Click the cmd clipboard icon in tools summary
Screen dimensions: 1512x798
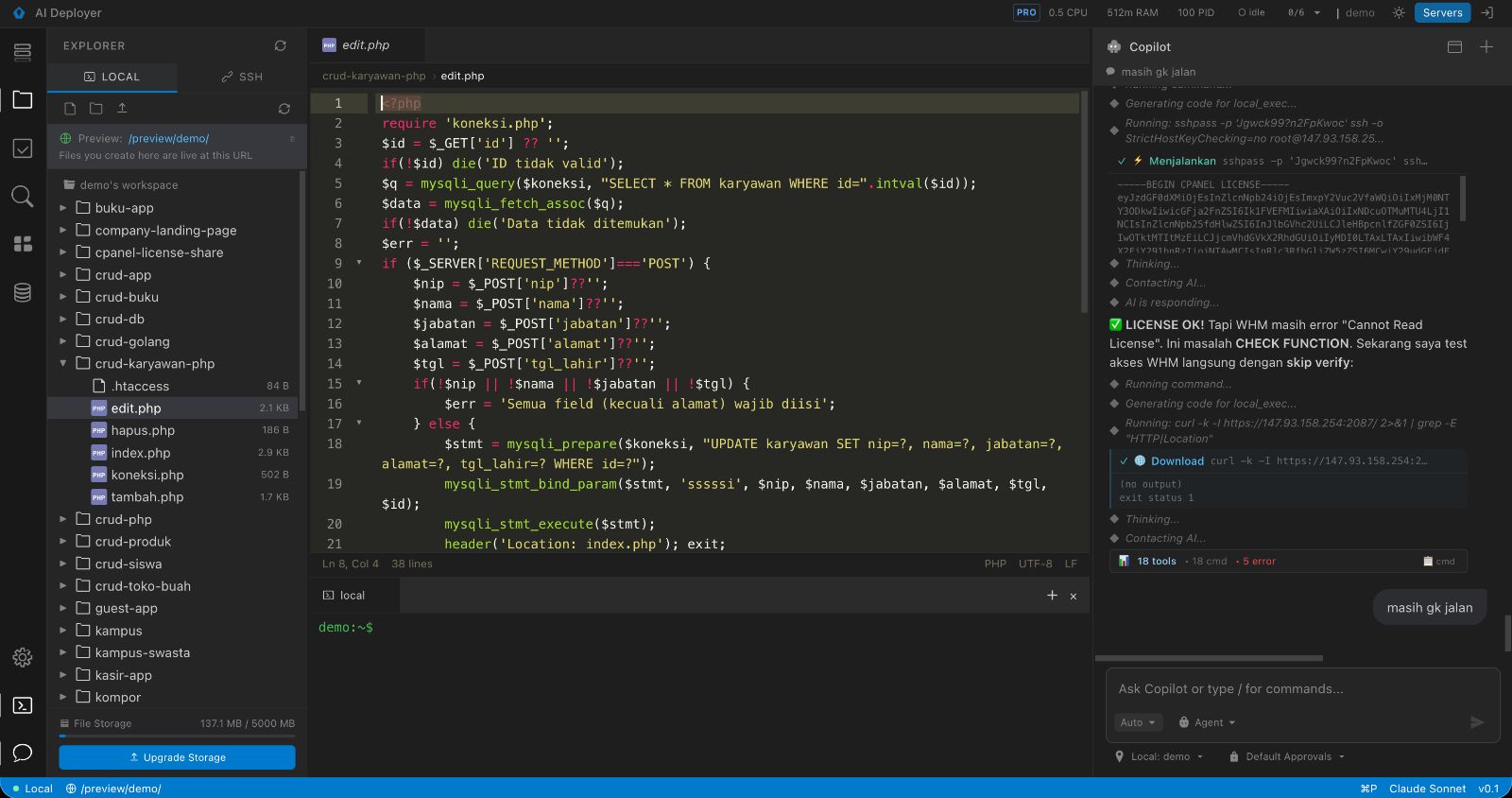(x=1439, y=561)
